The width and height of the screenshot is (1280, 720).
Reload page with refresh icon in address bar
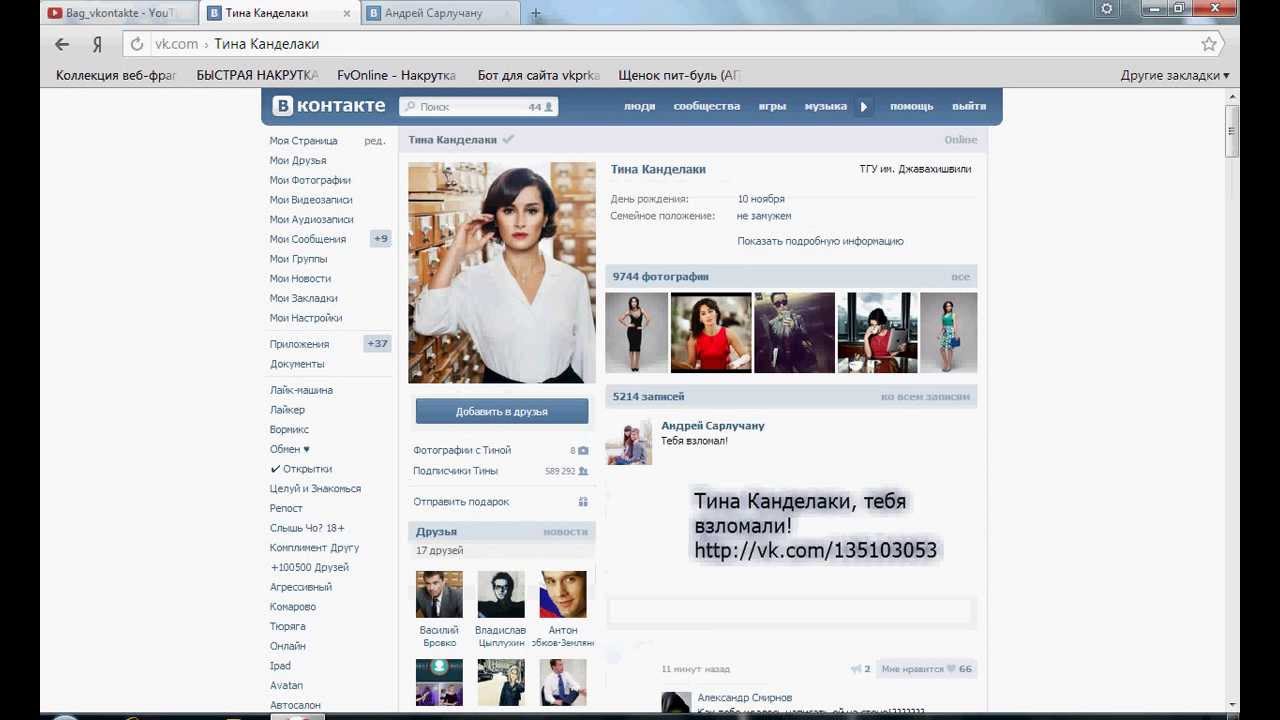(137, 44)
